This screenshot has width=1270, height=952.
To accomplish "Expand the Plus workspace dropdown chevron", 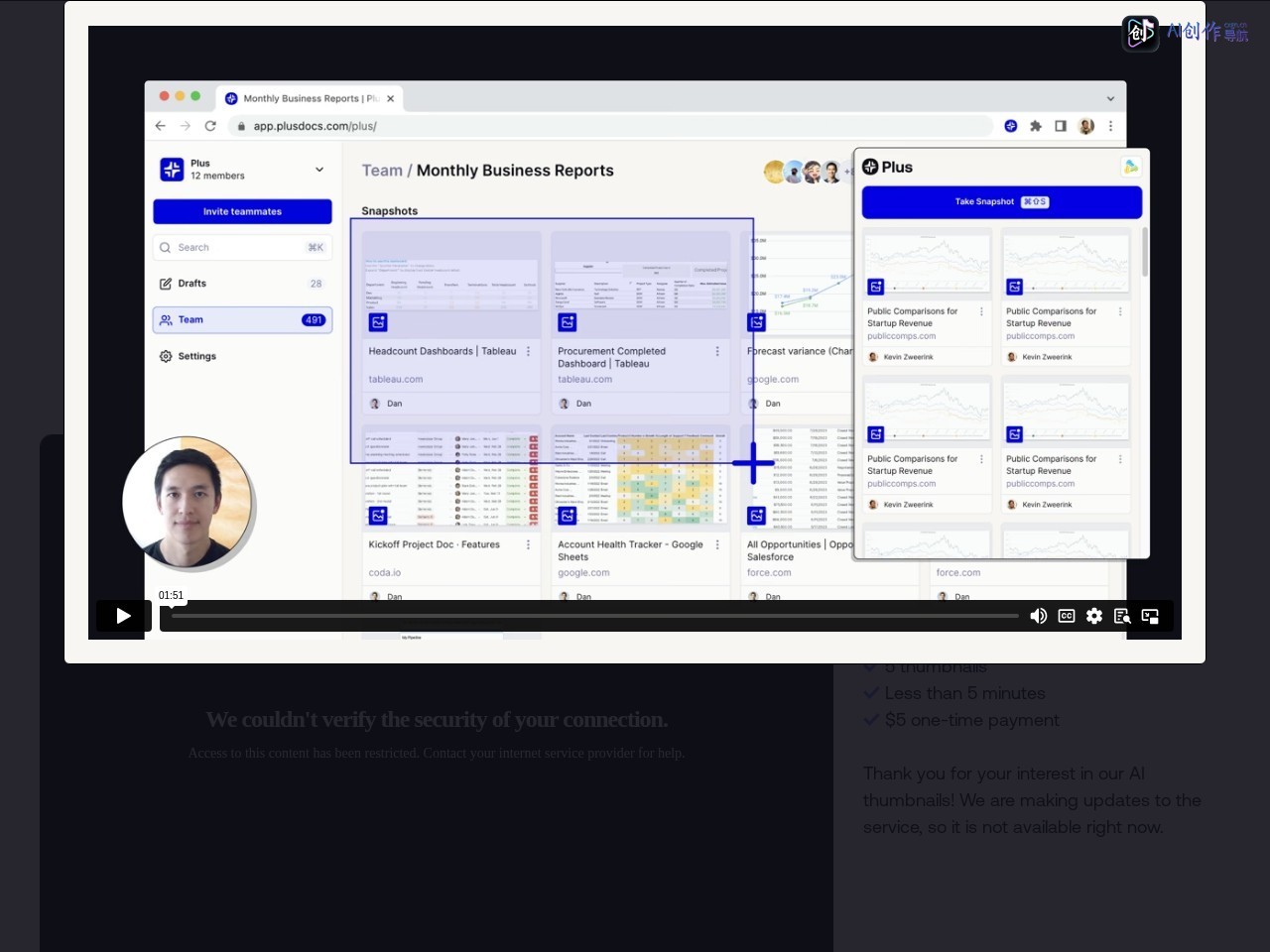I will tap(319, 170).
